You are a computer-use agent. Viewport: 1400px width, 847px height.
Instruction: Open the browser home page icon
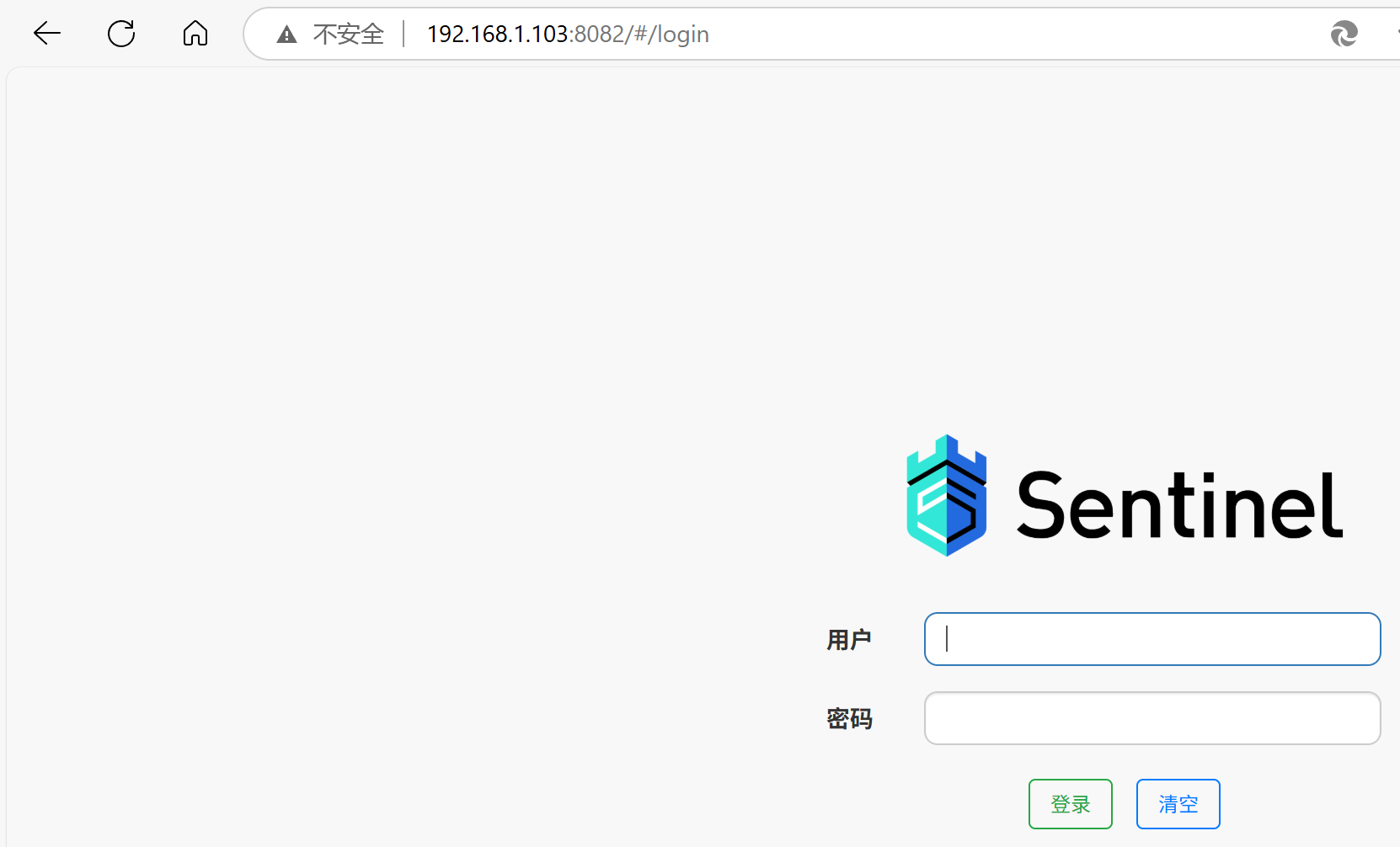pyautogui.click(x=195, y=34)
